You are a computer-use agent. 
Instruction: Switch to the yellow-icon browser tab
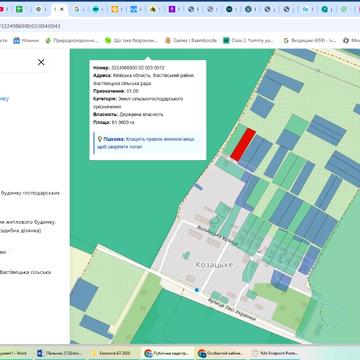[115, 9]
